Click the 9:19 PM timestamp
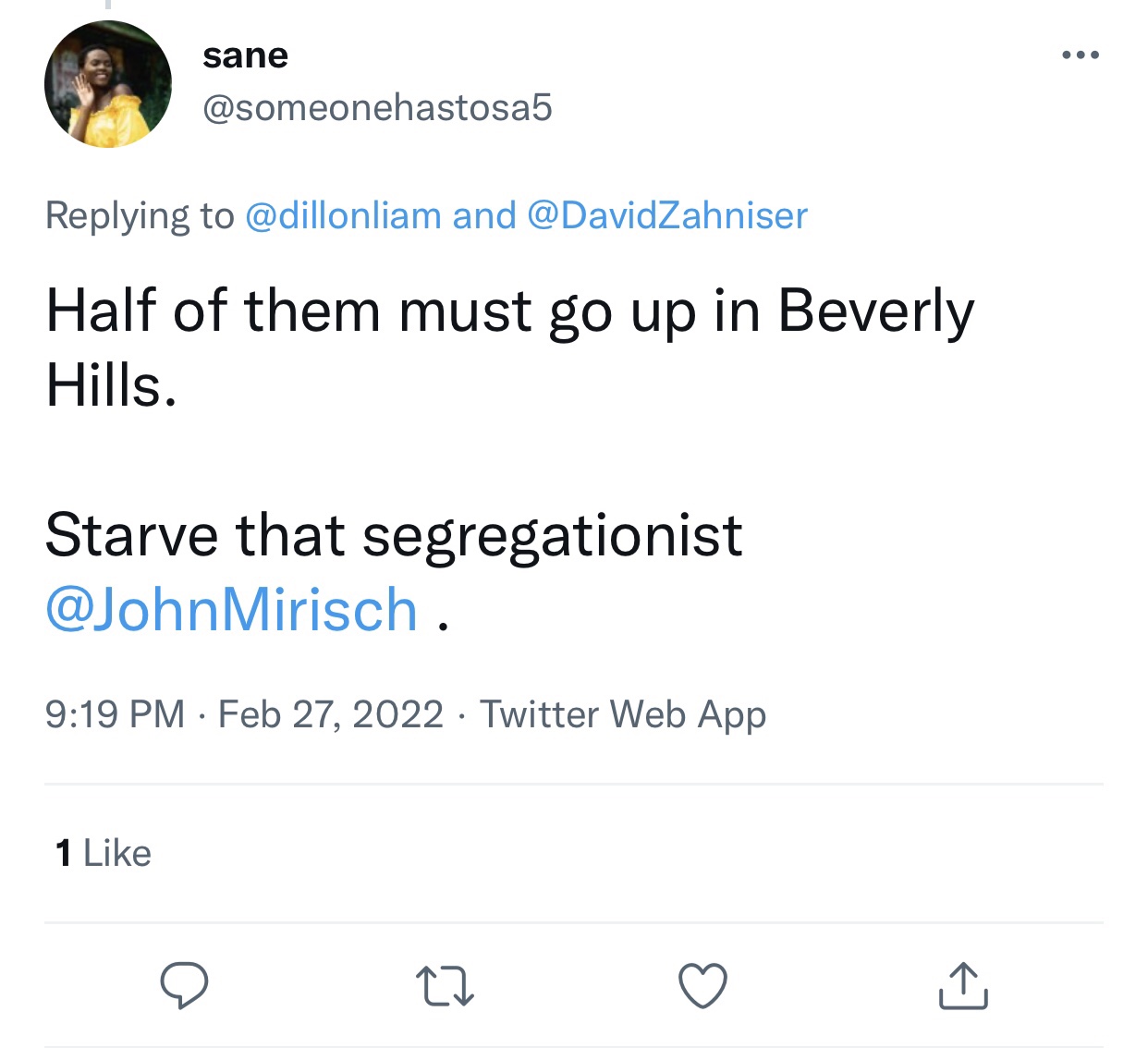This screenshot has height=1048, width=1148. (115, 714)
